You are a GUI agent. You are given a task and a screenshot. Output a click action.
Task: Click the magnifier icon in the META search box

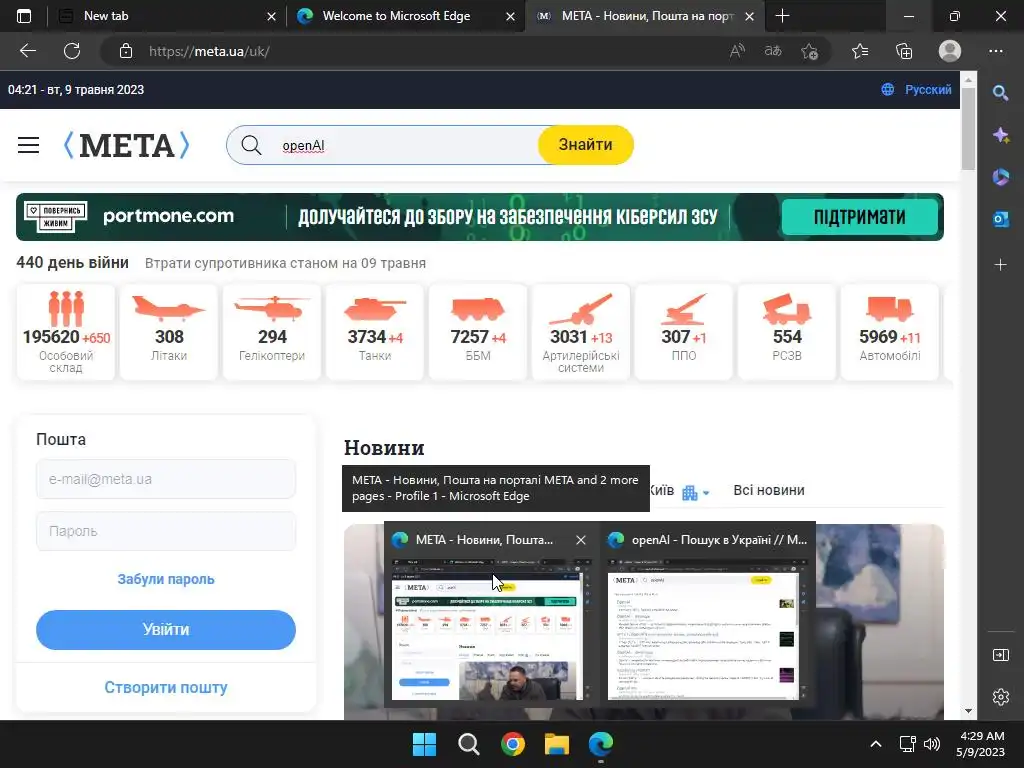251,145
